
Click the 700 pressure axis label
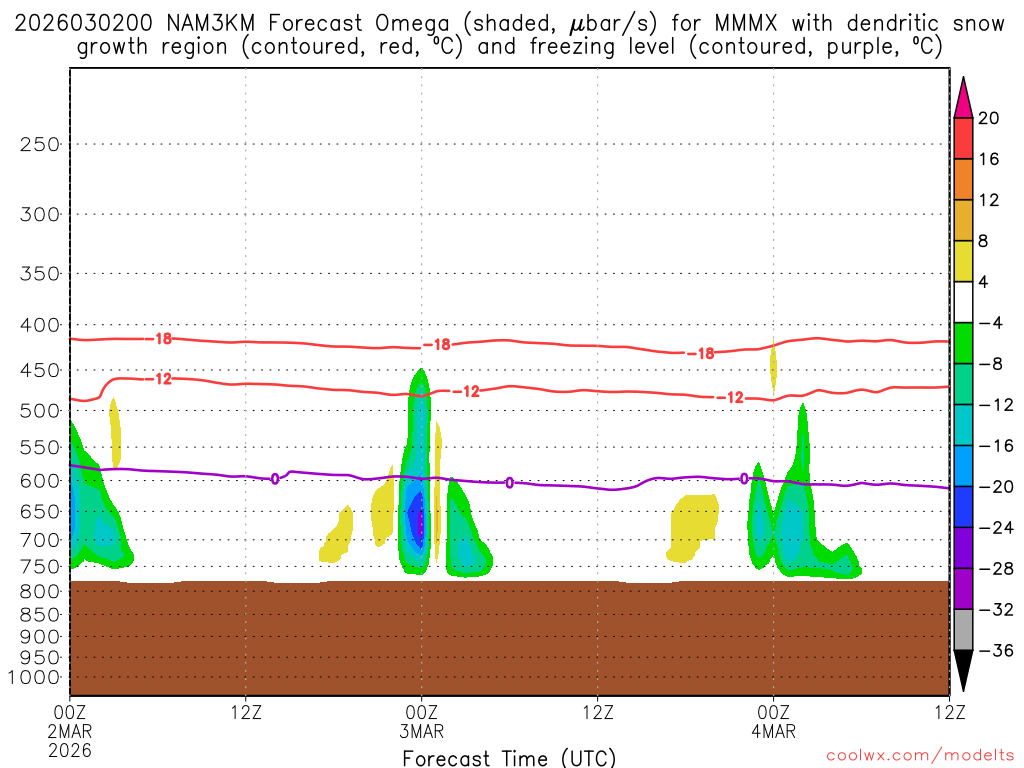(x=40, y=540)
